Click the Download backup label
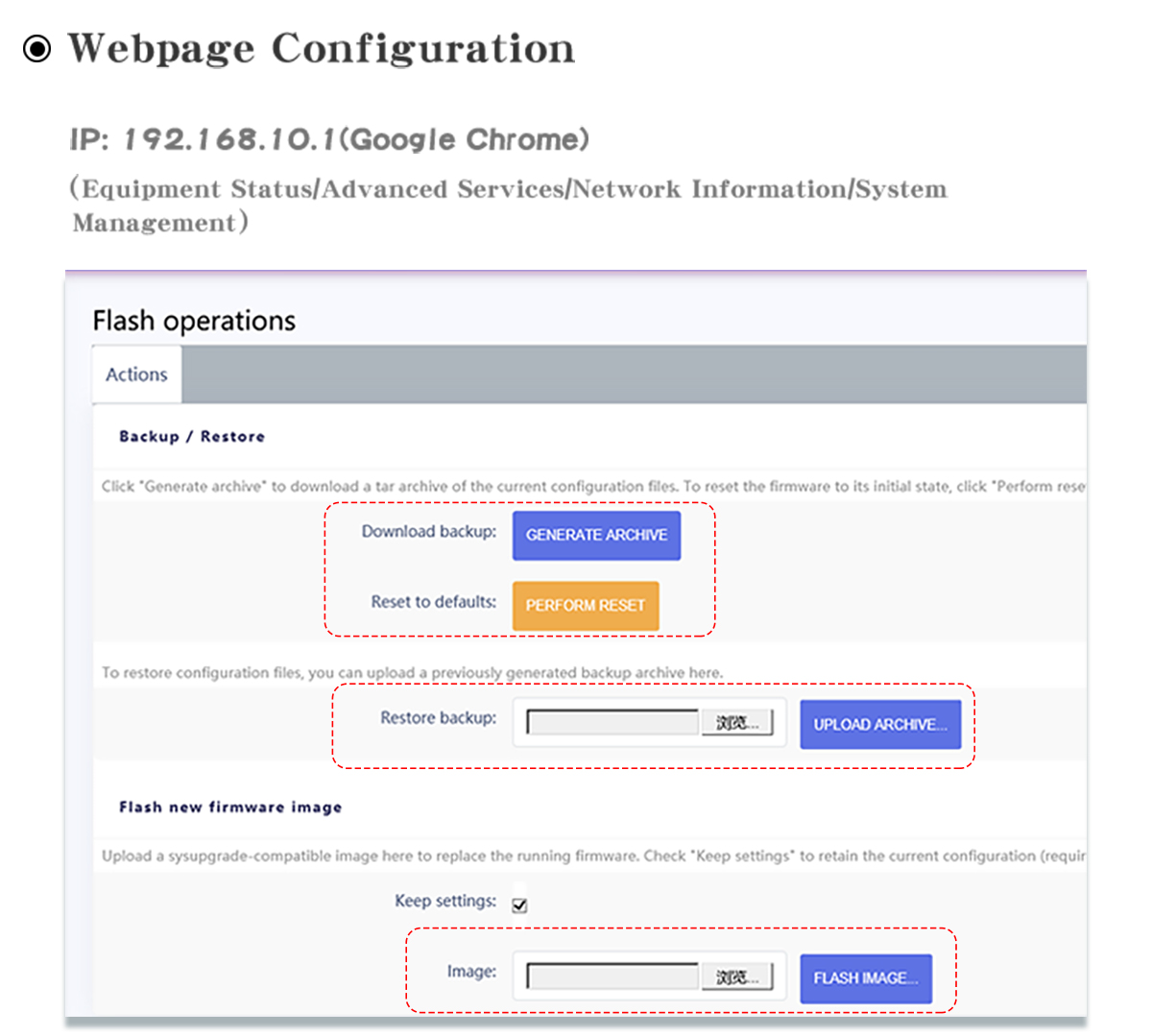1152x1036 pixels. click(429, 531)
